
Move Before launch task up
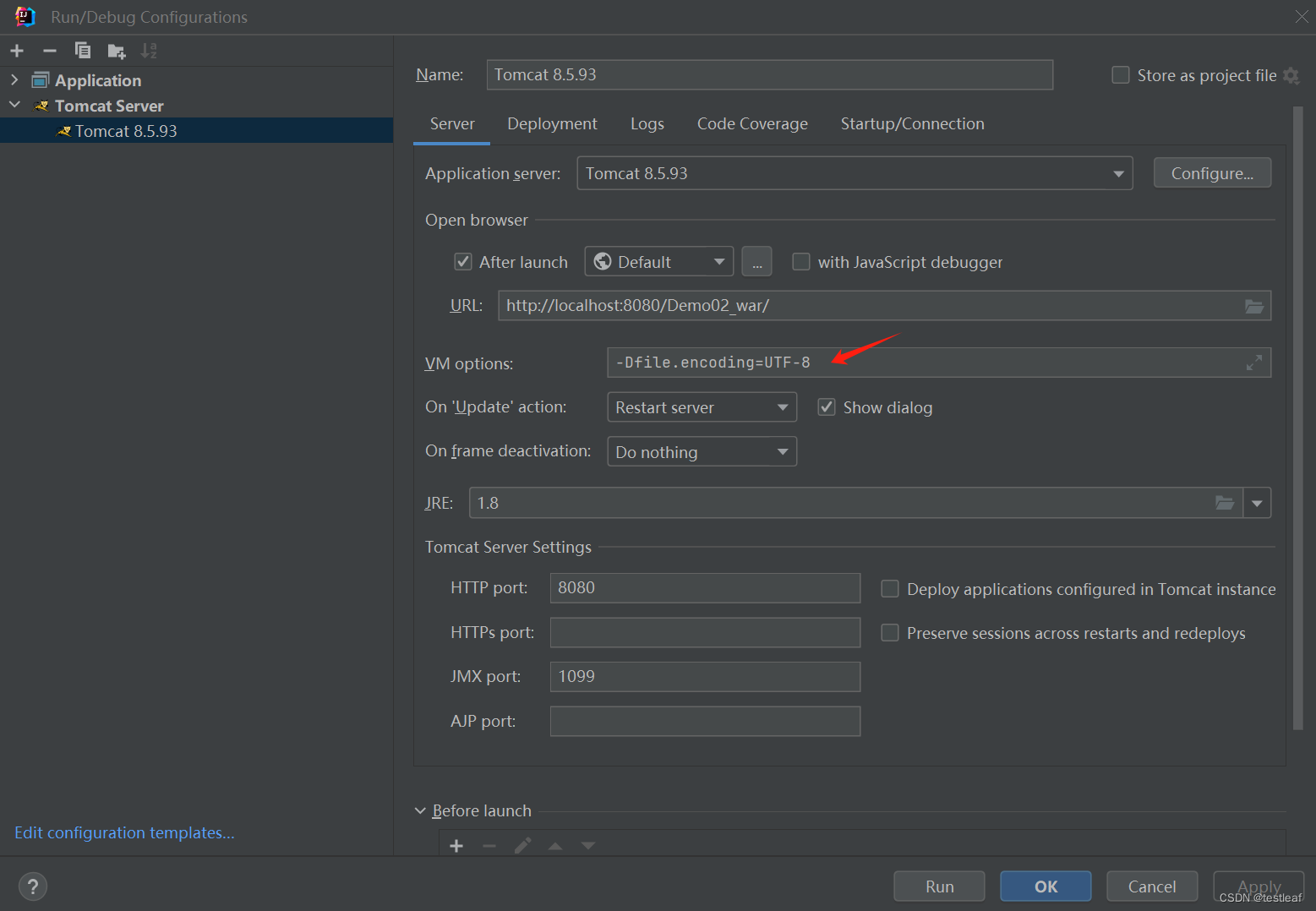[x=555, y=846]
